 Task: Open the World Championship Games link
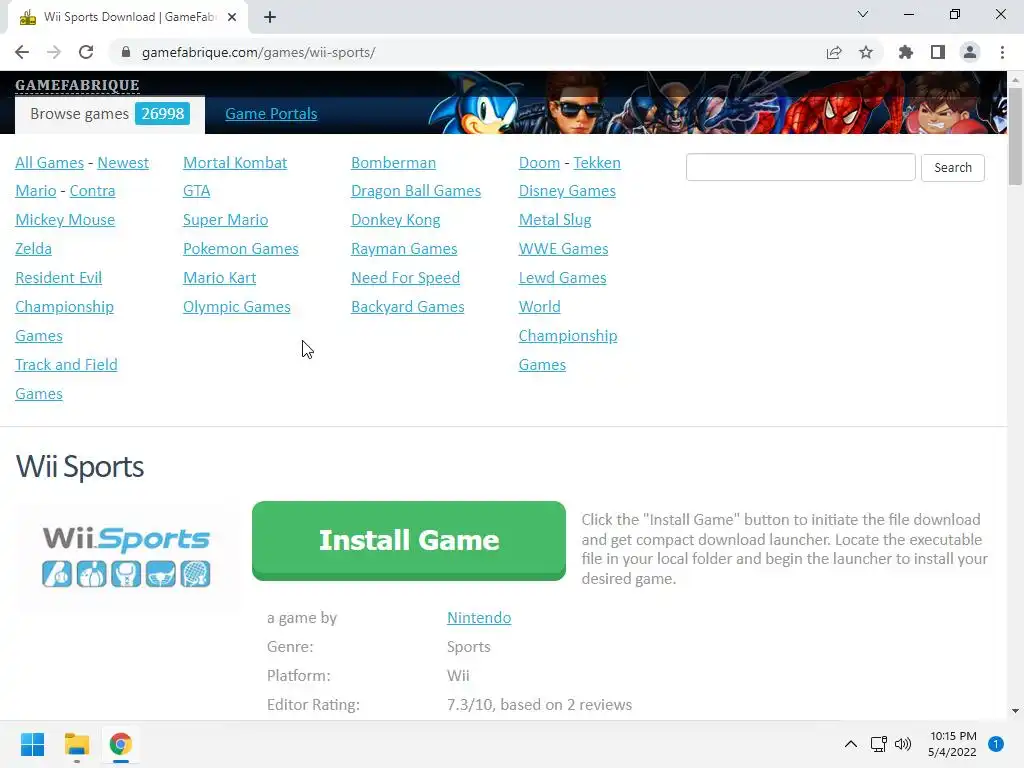pyautogui.click(x=568, y=336)
